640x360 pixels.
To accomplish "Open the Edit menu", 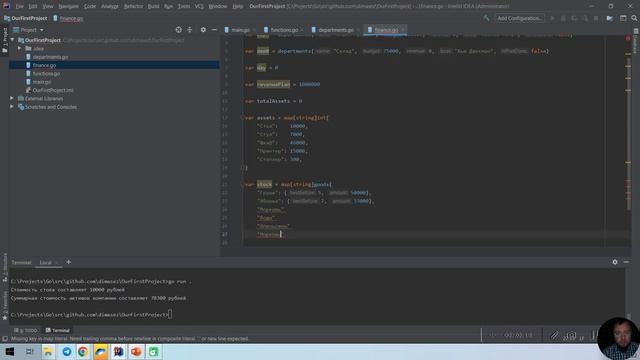I will (33, 6).
